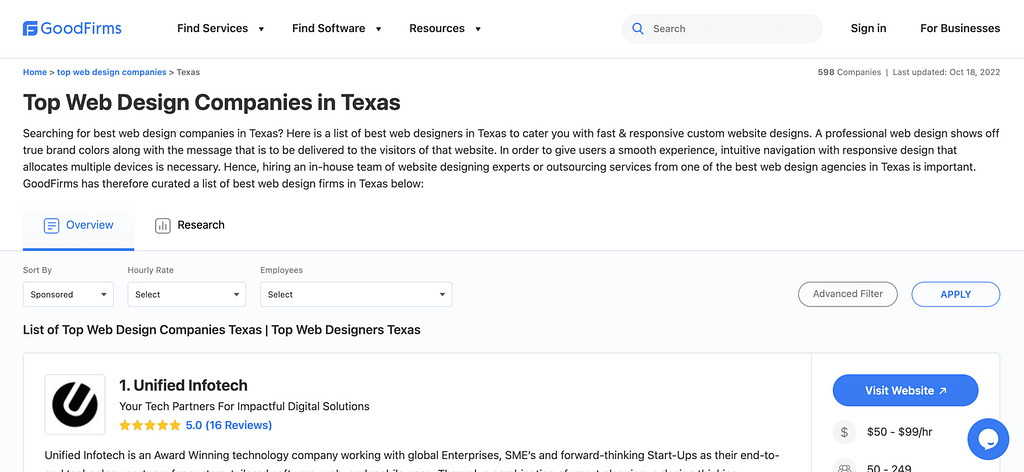Image resolution: width=1024 pixels, height=472 pixels.
Task: Click into the Search input field
Action: coord(722,29)
